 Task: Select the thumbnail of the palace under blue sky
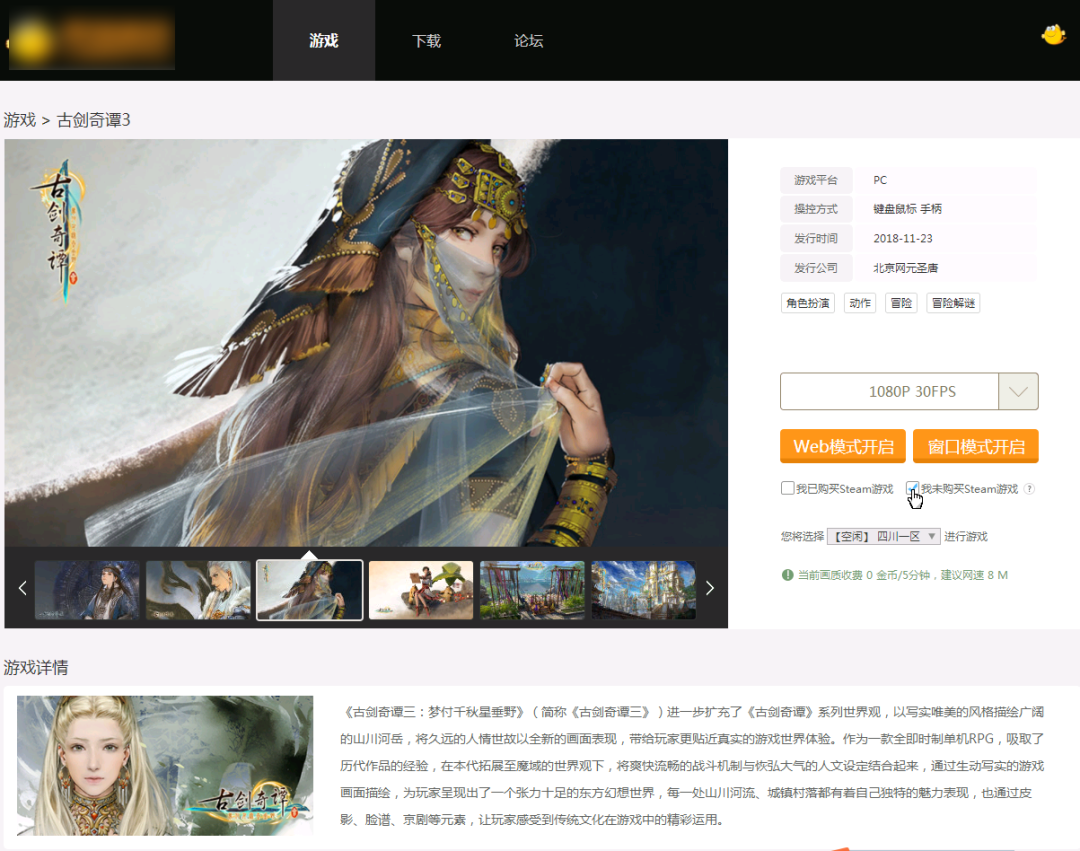click(643, 590)
